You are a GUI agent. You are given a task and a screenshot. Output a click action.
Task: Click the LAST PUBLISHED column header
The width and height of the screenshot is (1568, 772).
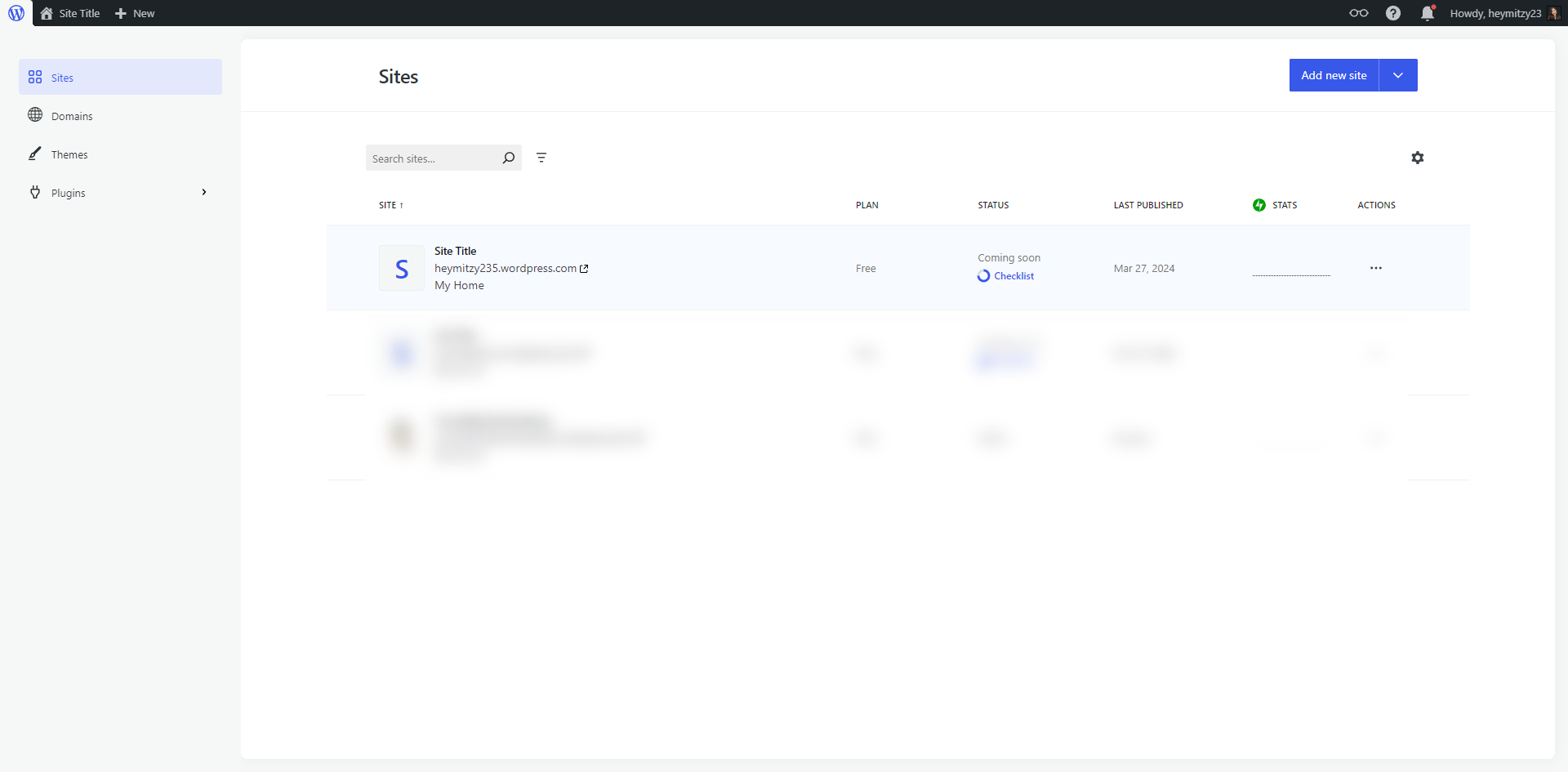[x=1148, y=205]
